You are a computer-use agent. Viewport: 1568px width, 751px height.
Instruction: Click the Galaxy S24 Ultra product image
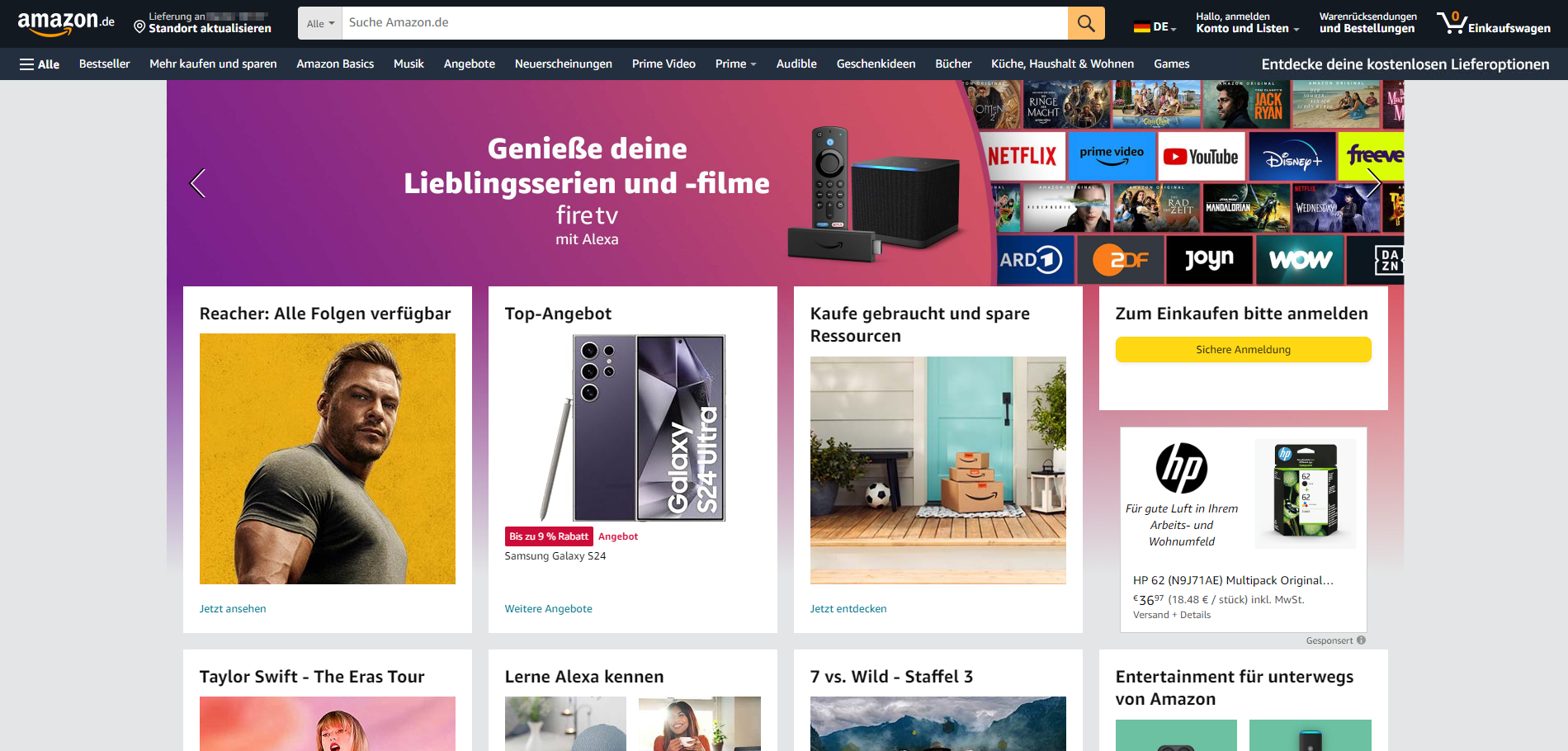pyautogui.click(x=633, y=428)
